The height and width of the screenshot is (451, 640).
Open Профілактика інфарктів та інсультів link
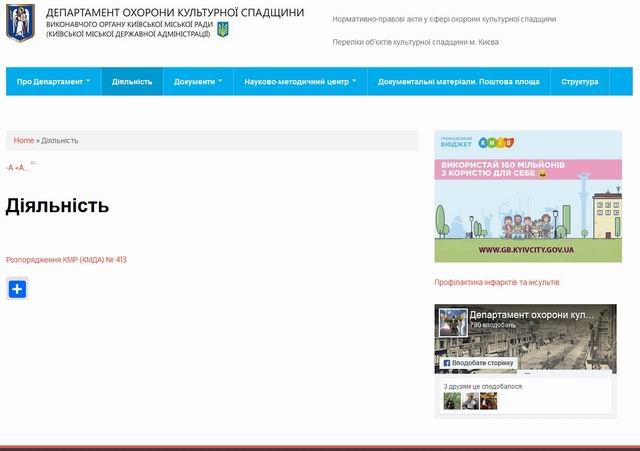coord(497,282)
